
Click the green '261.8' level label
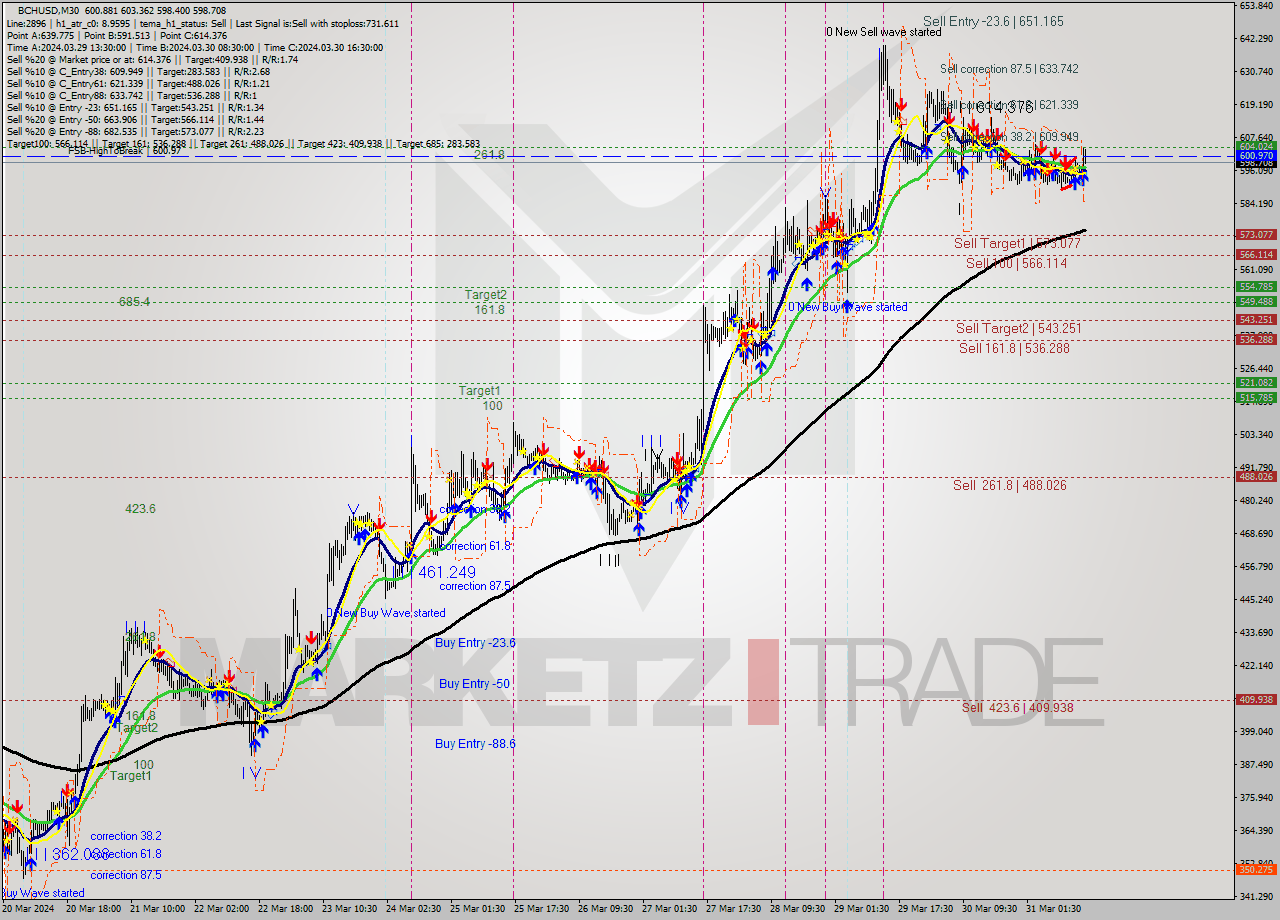489,155
